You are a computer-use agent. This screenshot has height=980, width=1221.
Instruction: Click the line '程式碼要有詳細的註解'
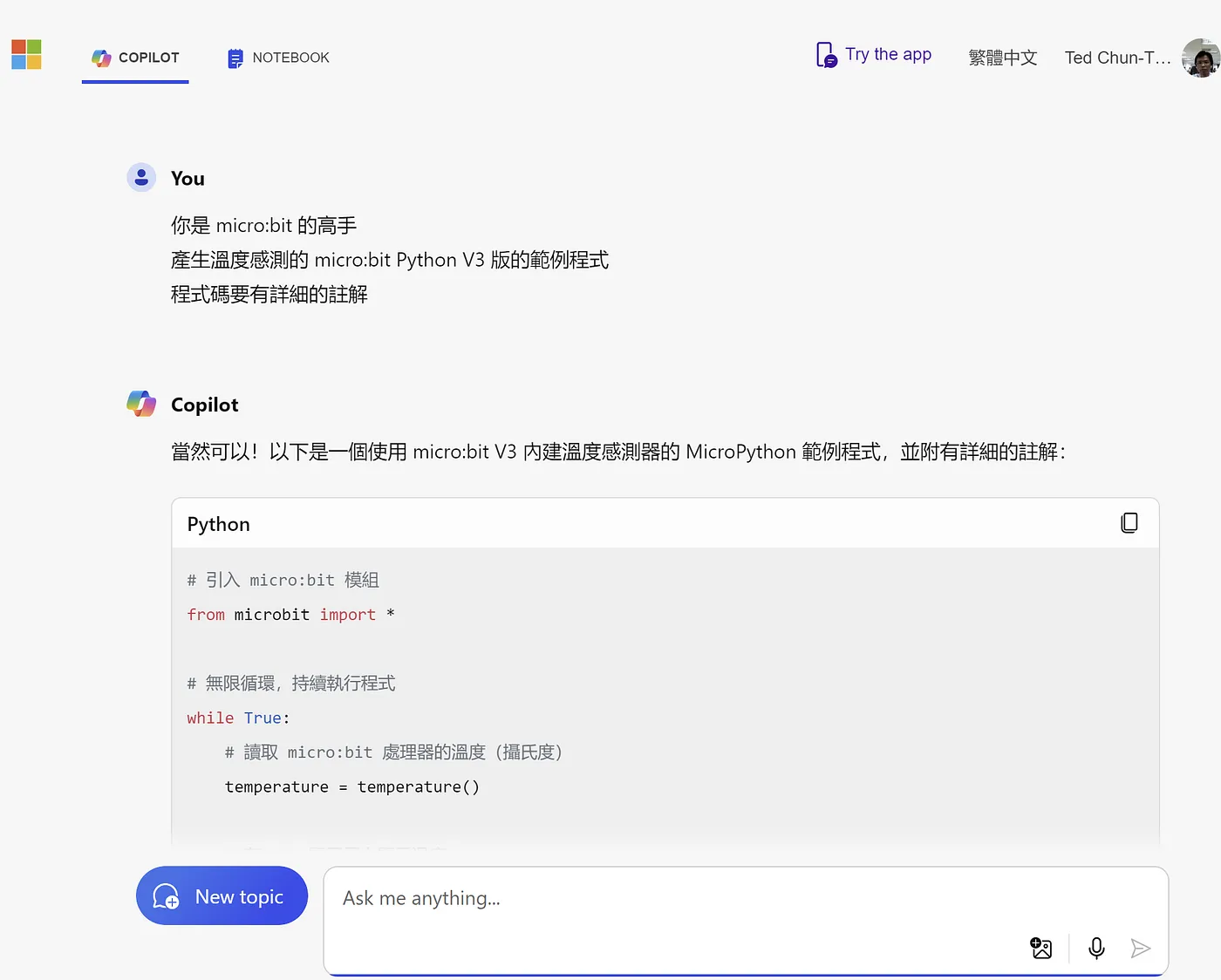(x=269, y=295)
